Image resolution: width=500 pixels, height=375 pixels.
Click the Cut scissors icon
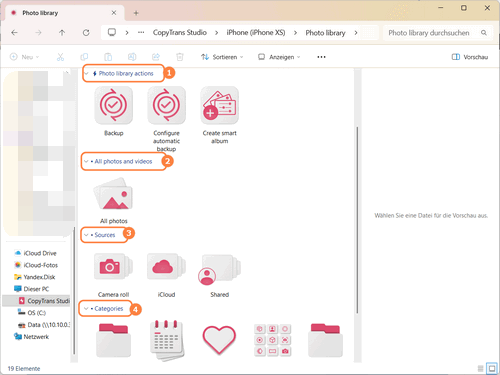[60, 57]
